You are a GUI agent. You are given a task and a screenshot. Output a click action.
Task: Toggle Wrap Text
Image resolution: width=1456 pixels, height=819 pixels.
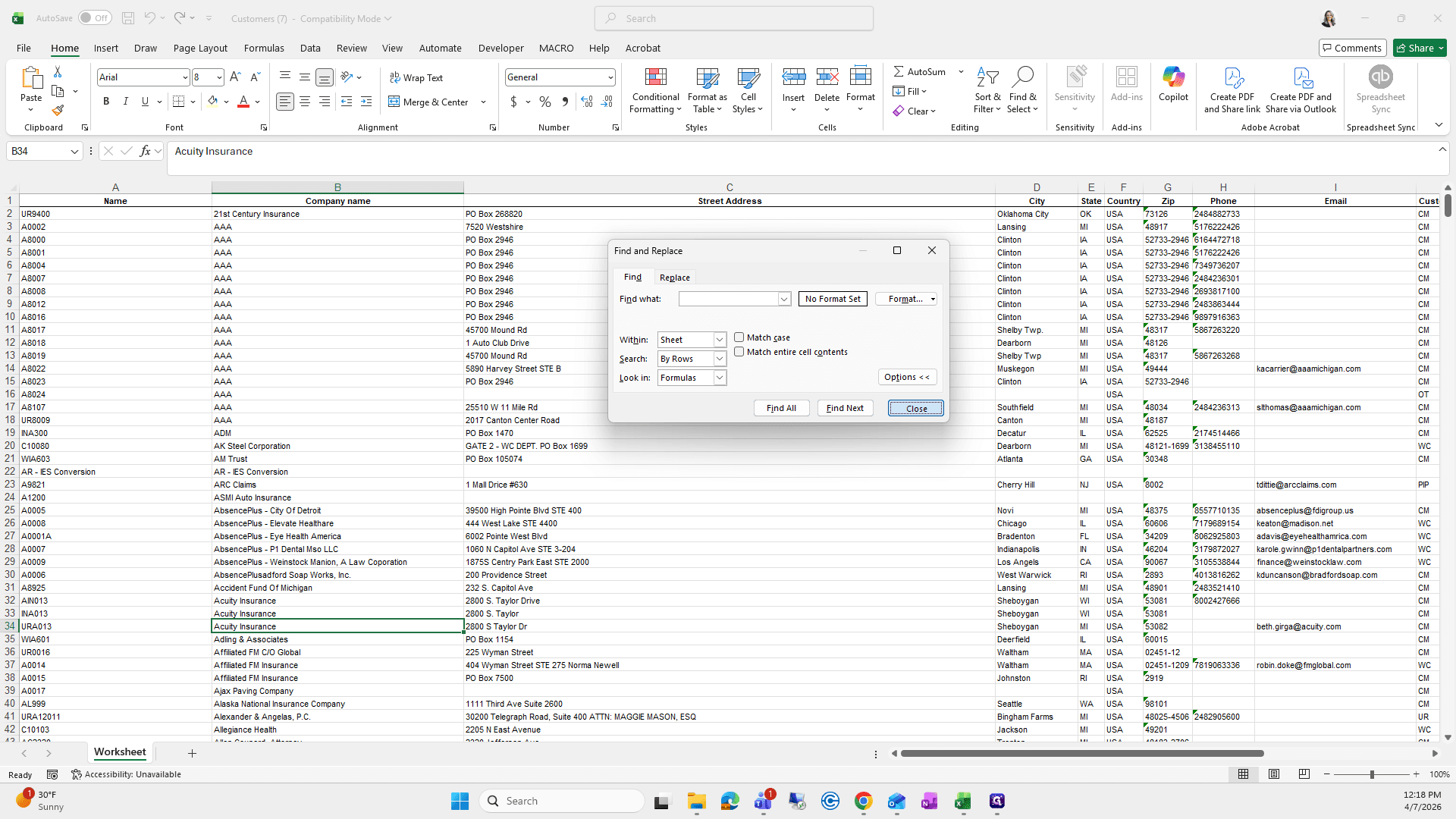(x=416, y=77)
